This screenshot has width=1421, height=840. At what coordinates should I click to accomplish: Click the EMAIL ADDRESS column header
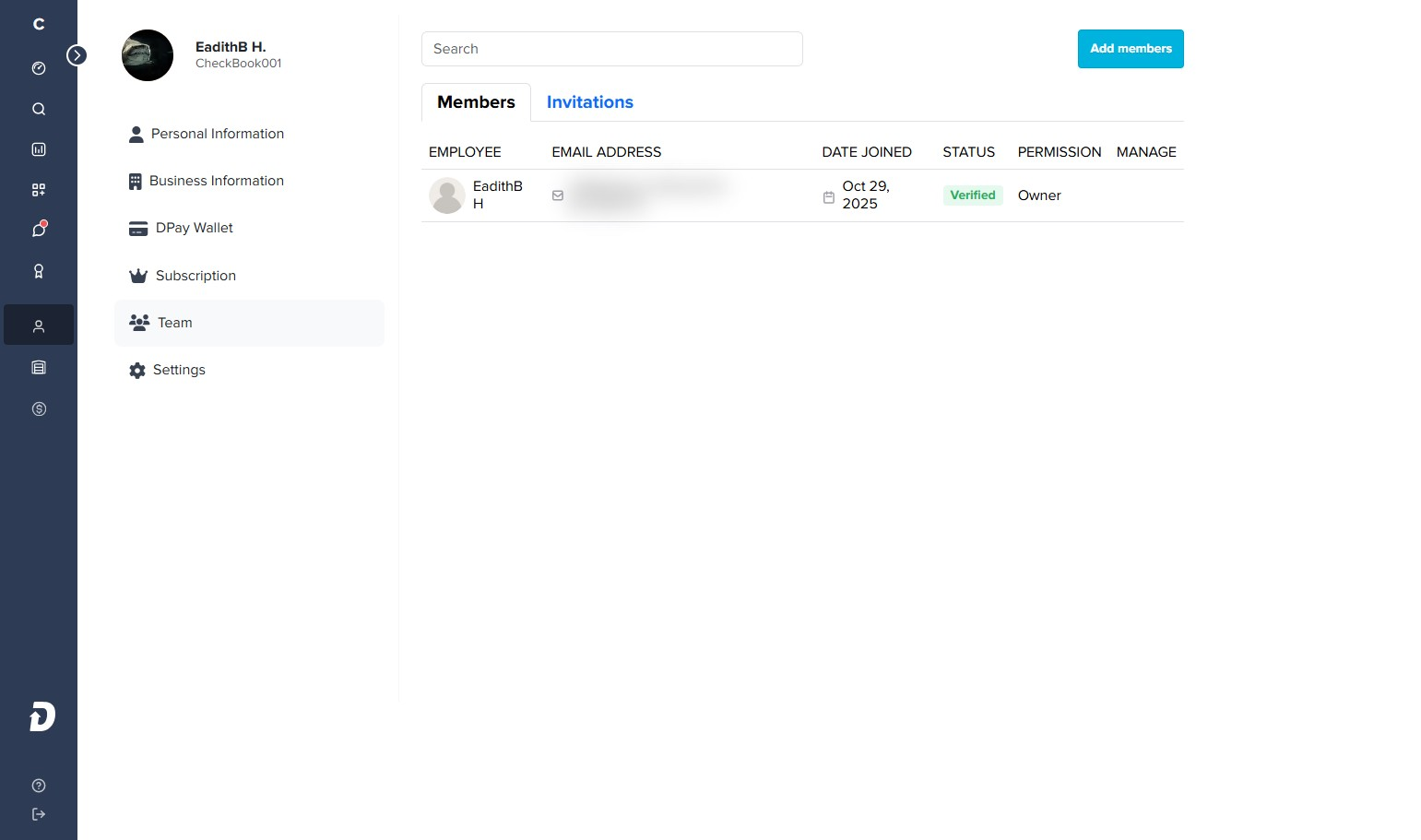click(x=607, y=152)
